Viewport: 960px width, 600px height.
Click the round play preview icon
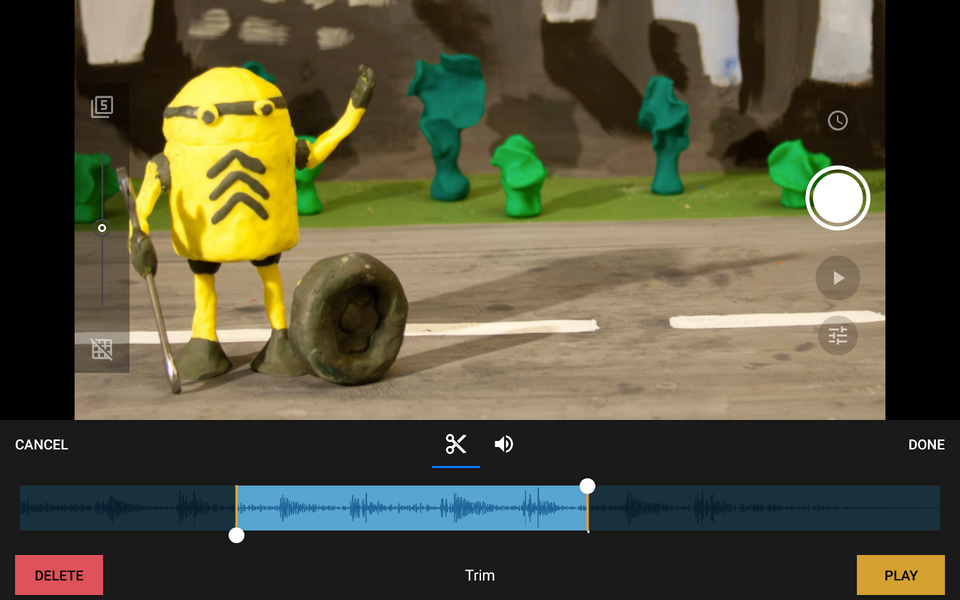pyautogui.click(x=838, y=278)
